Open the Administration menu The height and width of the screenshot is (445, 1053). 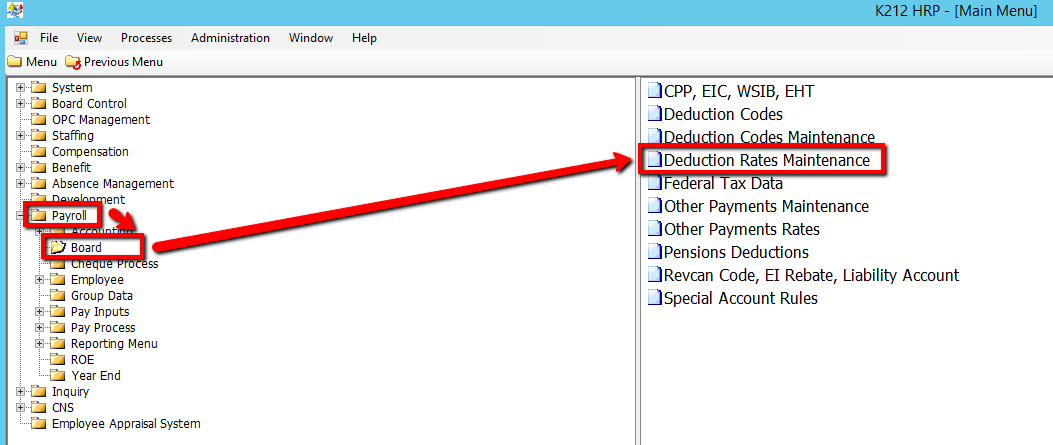click(x=230, y=38)
